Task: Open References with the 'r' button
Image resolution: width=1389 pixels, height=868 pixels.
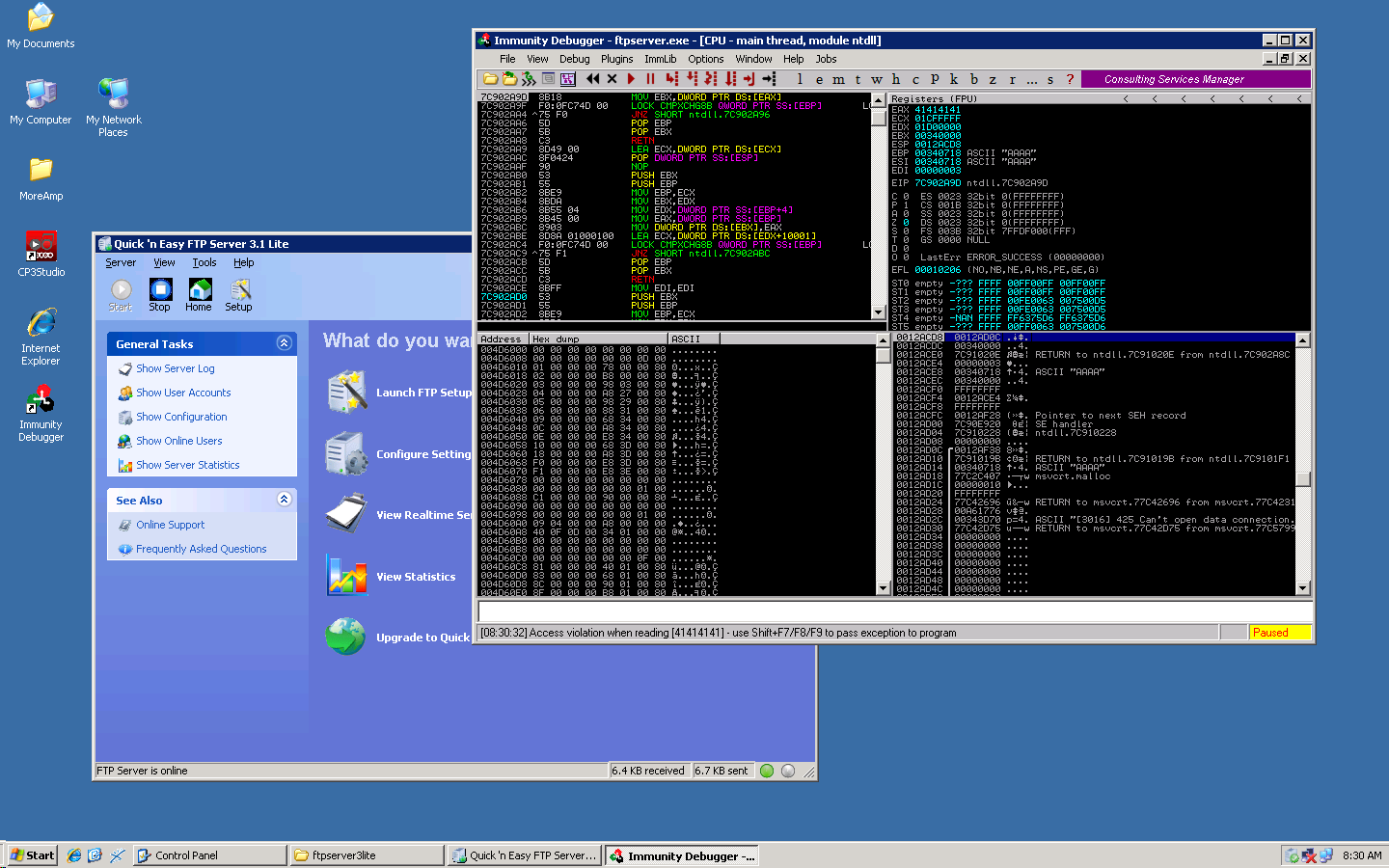Action: 1013,79
